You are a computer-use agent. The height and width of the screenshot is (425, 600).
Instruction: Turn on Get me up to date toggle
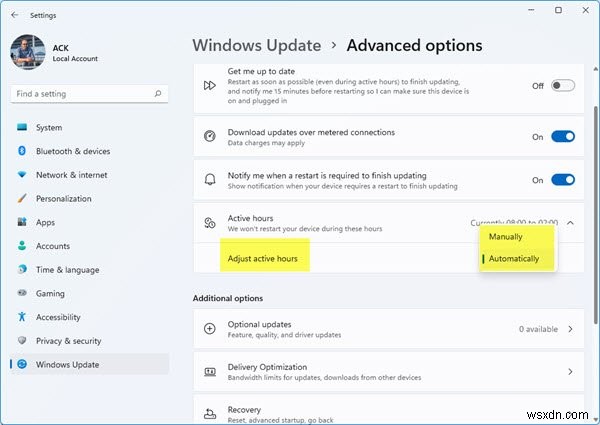coord(563,85)
